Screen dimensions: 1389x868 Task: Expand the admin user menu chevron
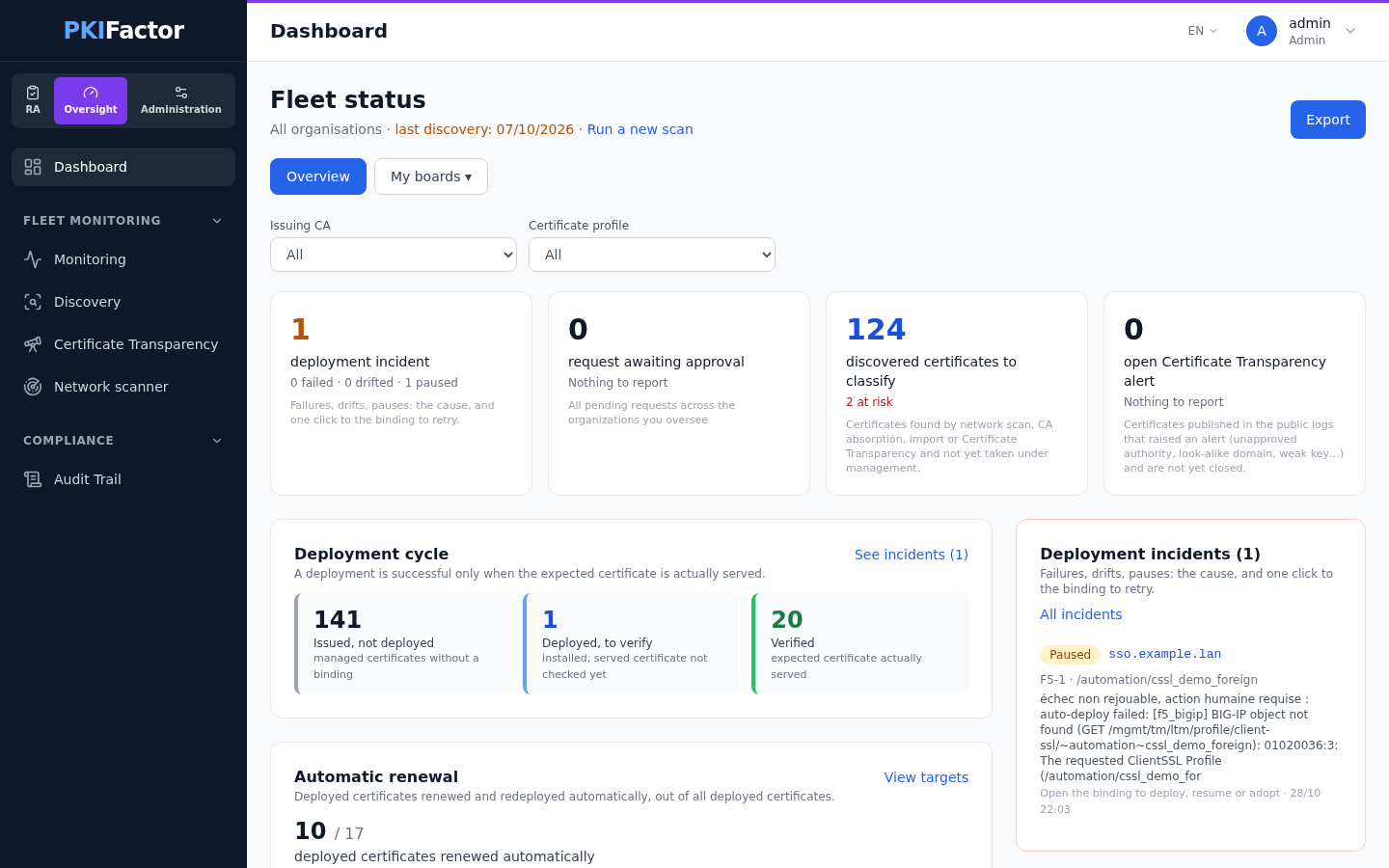point(1350,31)
